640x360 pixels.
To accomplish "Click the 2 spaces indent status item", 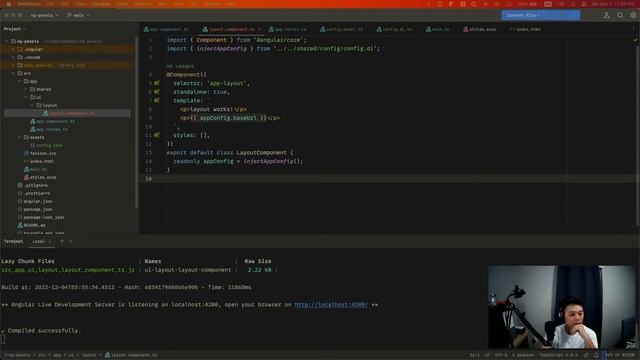I will tap(523, 355).
